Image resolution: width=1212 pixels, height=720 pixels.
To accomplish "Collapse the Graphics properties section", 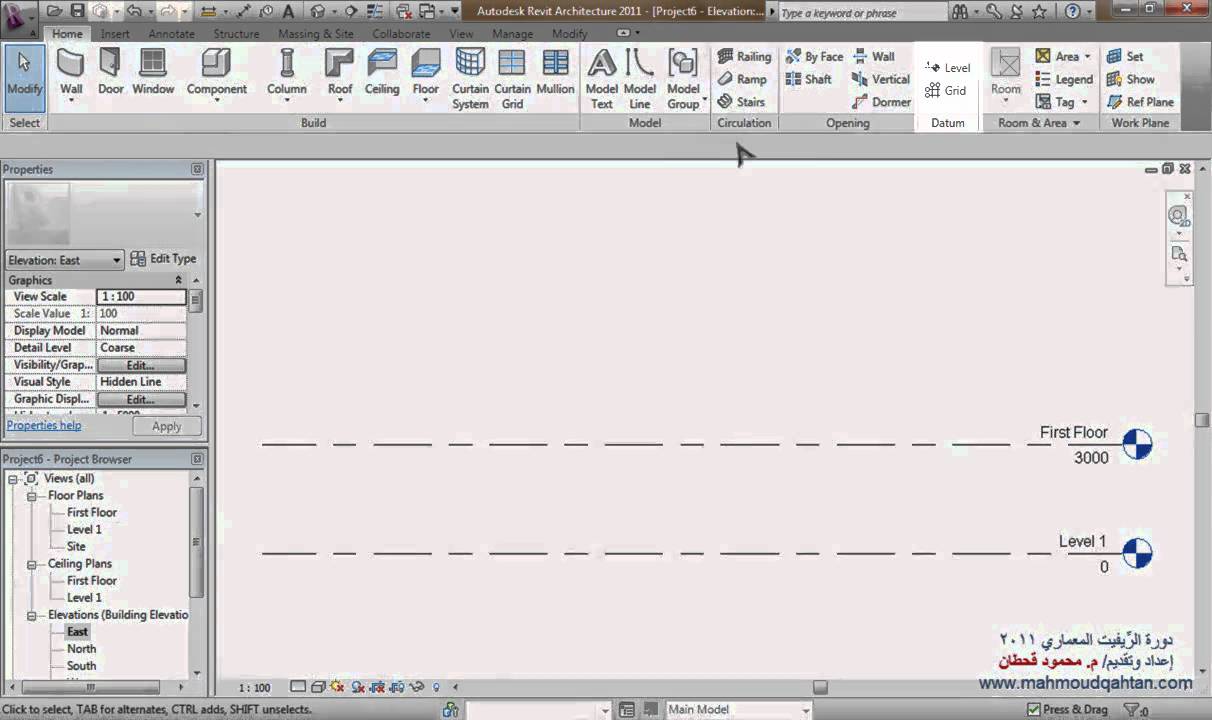I will pyautogui.click(x=179, y=280).
